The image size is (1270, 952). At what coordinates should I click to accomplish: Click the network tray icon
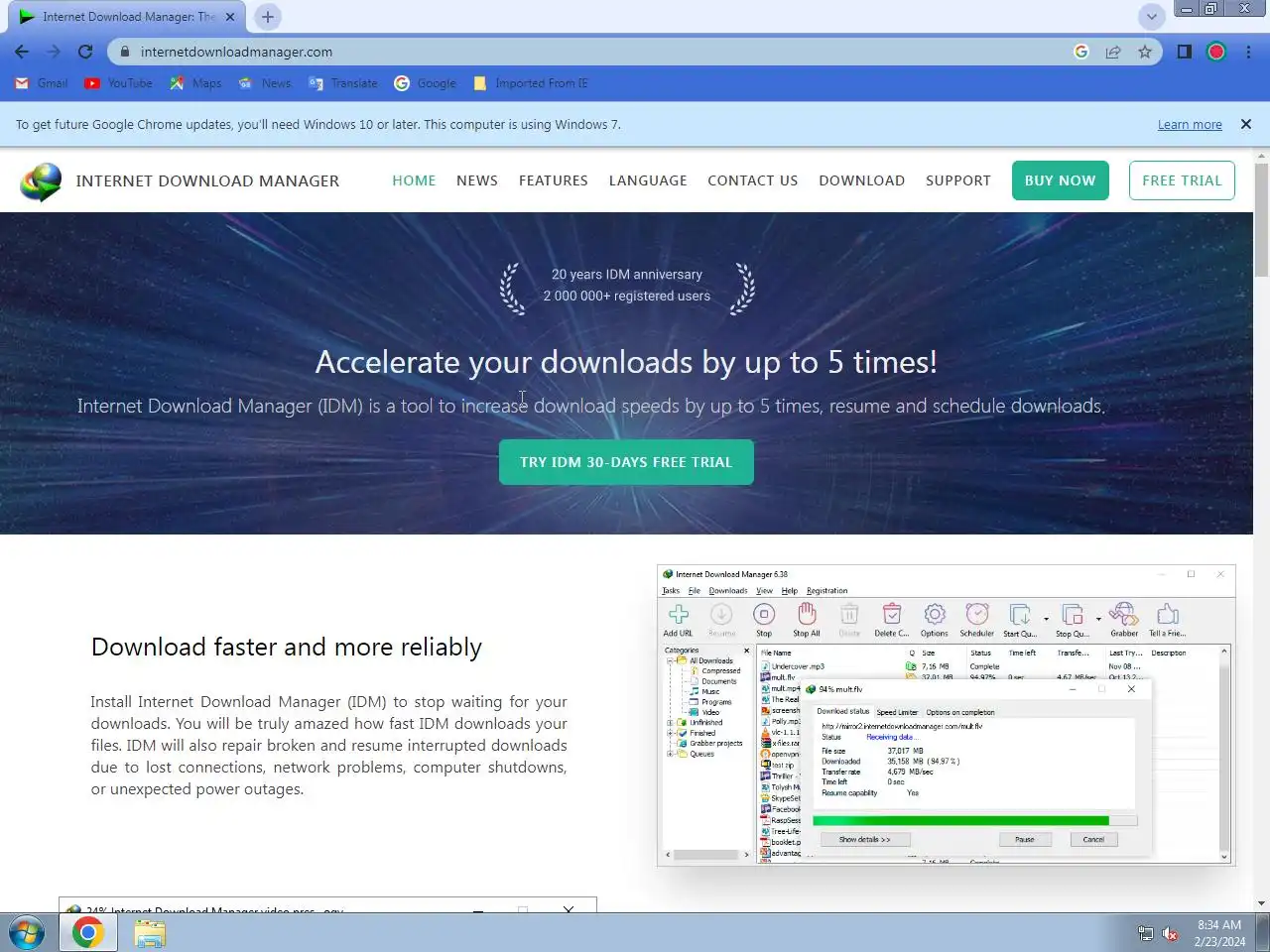(x=1145, y=933)
